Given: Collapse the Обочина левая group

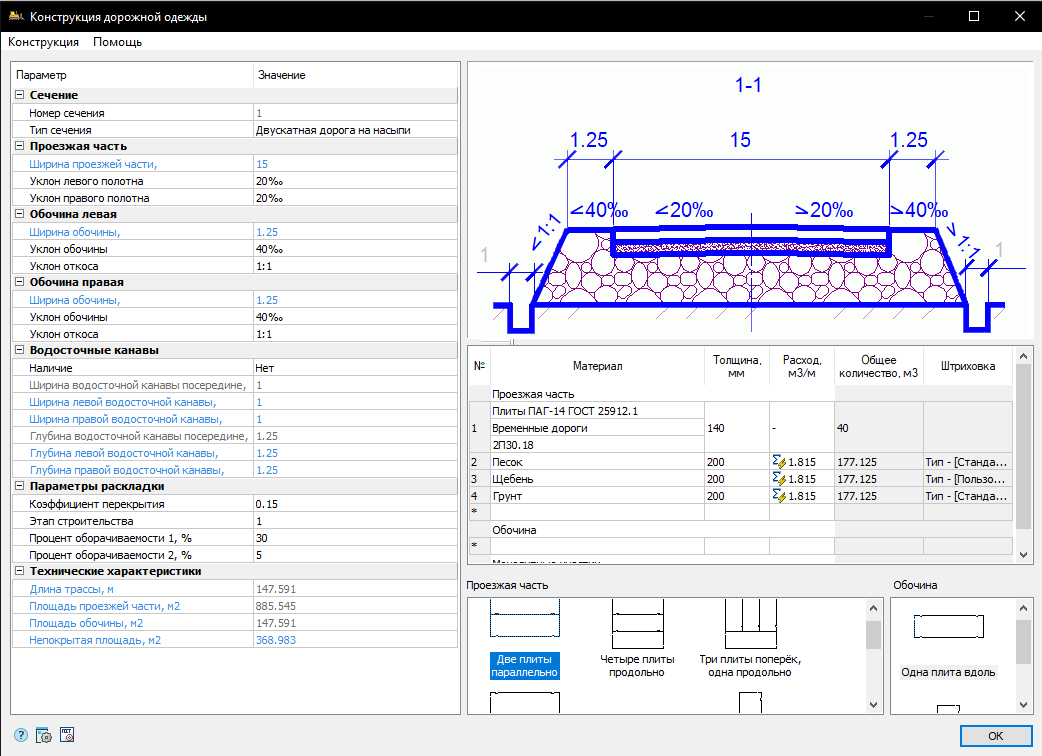Looking at the screenshot, I should [19, 214].
